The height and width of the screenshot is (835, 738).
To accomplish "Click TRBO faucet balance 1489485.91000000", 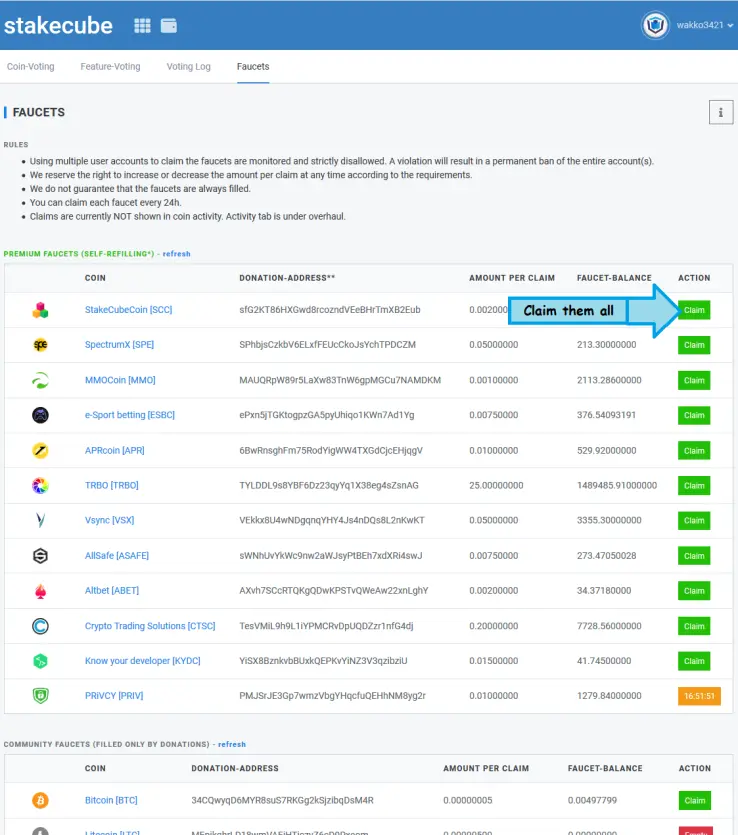I will click(617, 485).
